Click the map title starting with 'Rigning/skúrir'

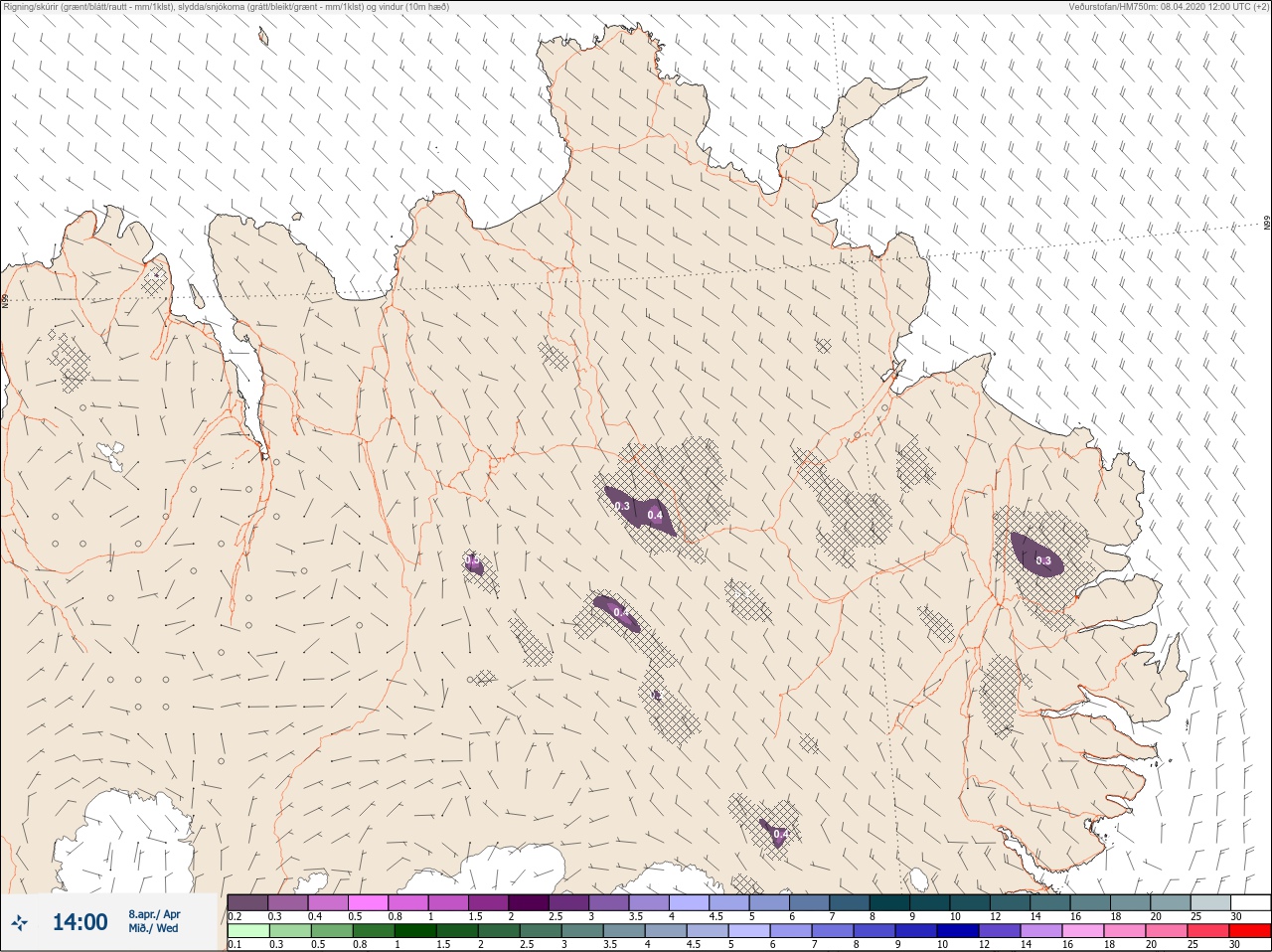227,7
